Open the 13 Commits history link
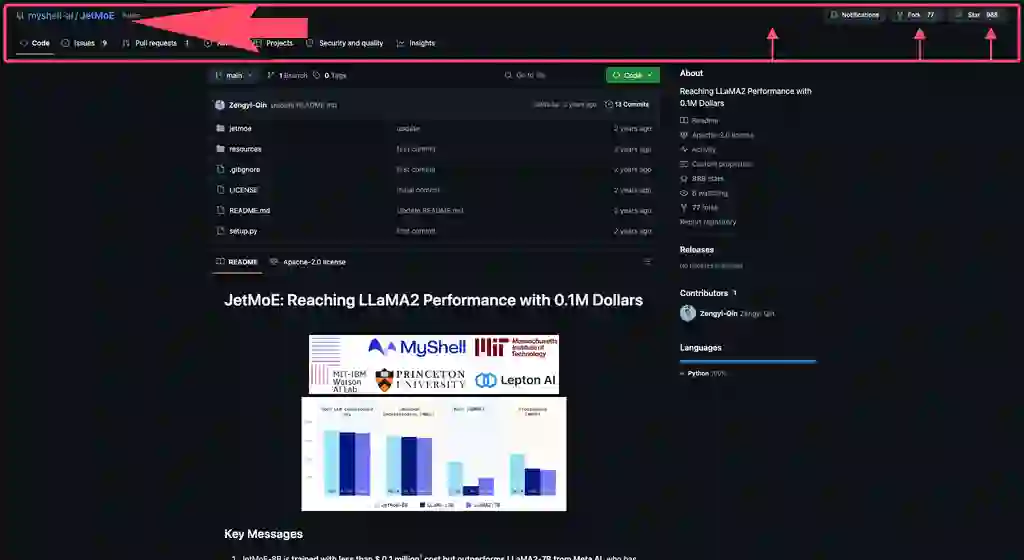Screen dimensions: 1024x560 point(627,104)
